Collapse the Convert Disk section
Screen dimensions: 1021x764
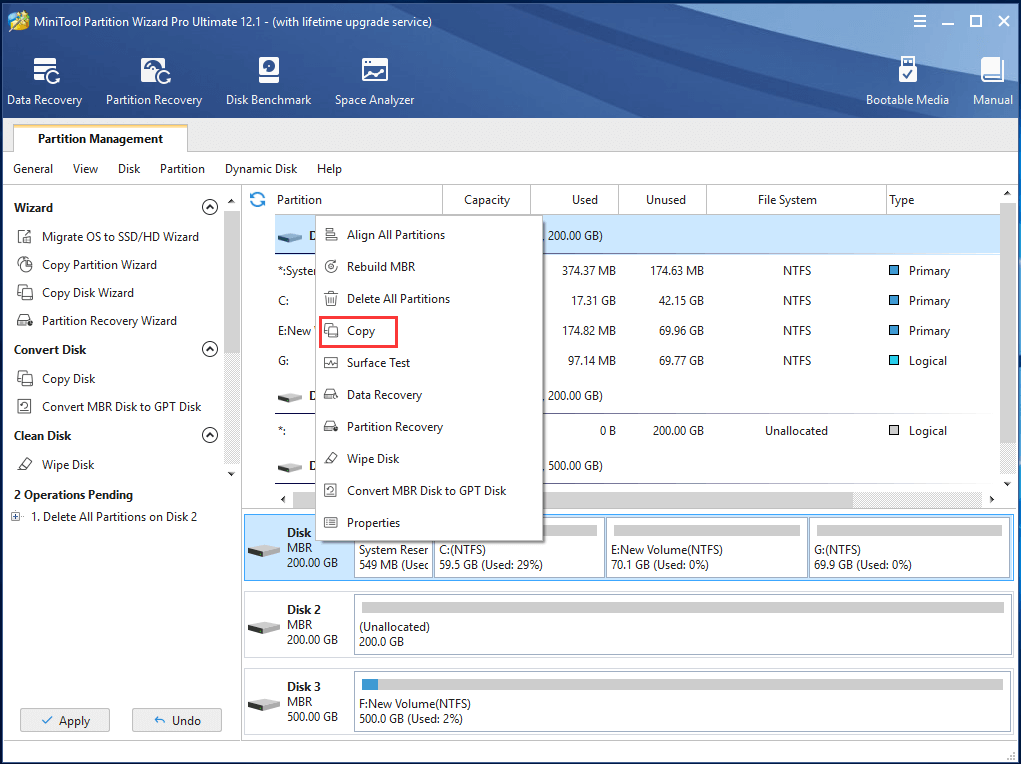[x=210, y=350]
